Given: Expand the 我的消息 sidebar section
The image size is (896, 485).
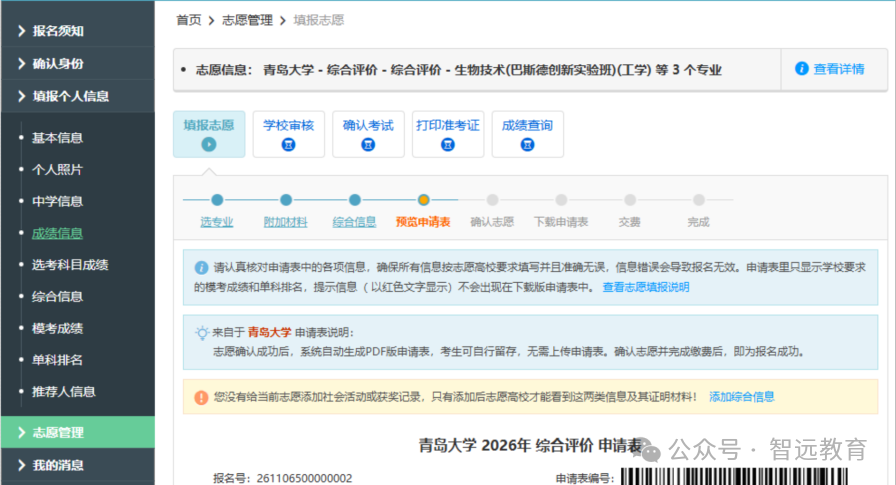Looking at the screenshot, I should [77, 465].
